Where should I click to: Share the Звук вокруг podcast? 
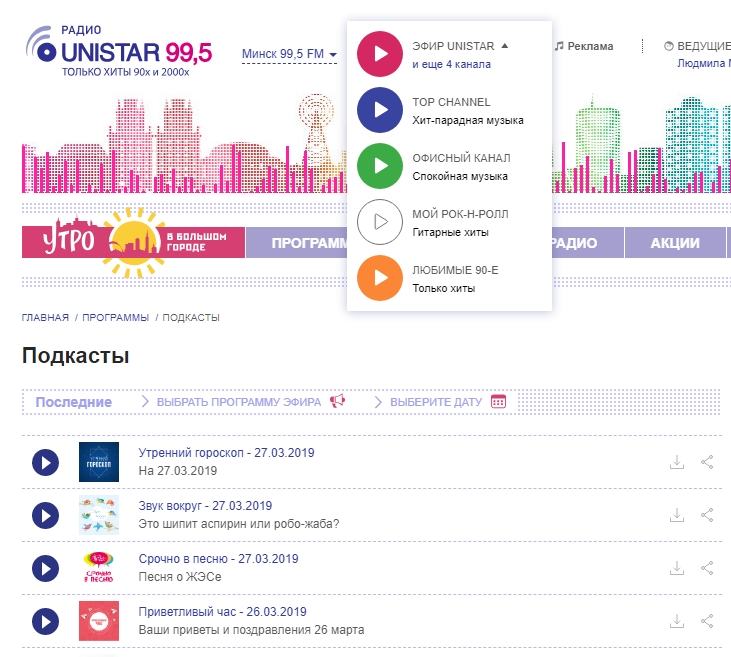707,514
